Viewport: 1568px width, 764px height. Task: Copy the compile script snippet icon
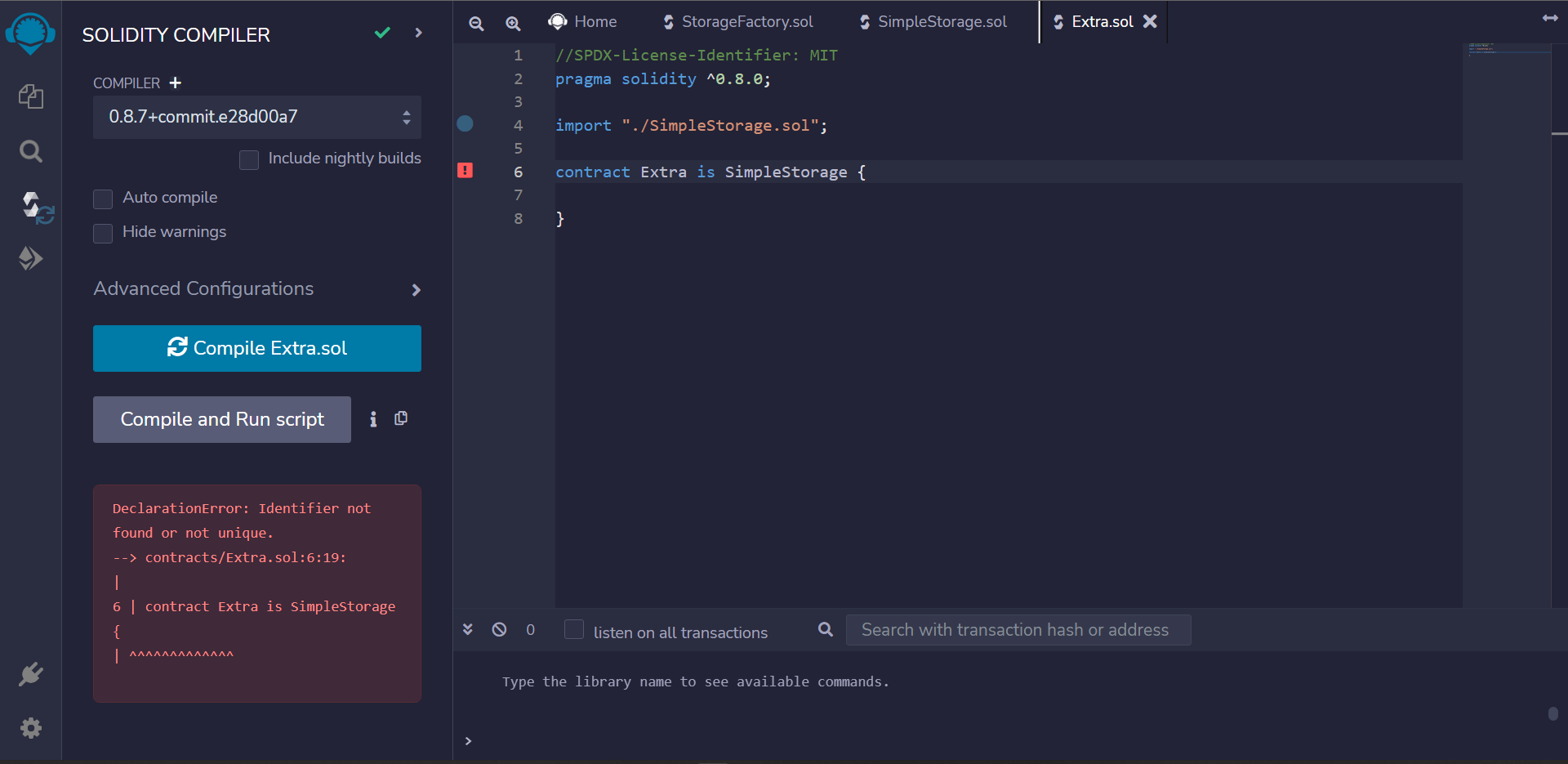pos(401,418)
